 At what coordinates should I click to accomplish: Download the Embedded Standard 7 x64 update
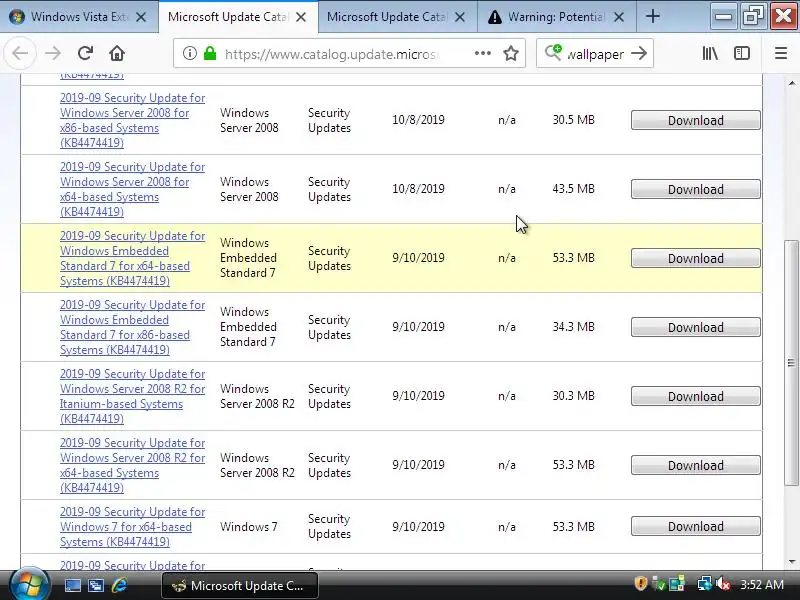(x=695, y=258)
